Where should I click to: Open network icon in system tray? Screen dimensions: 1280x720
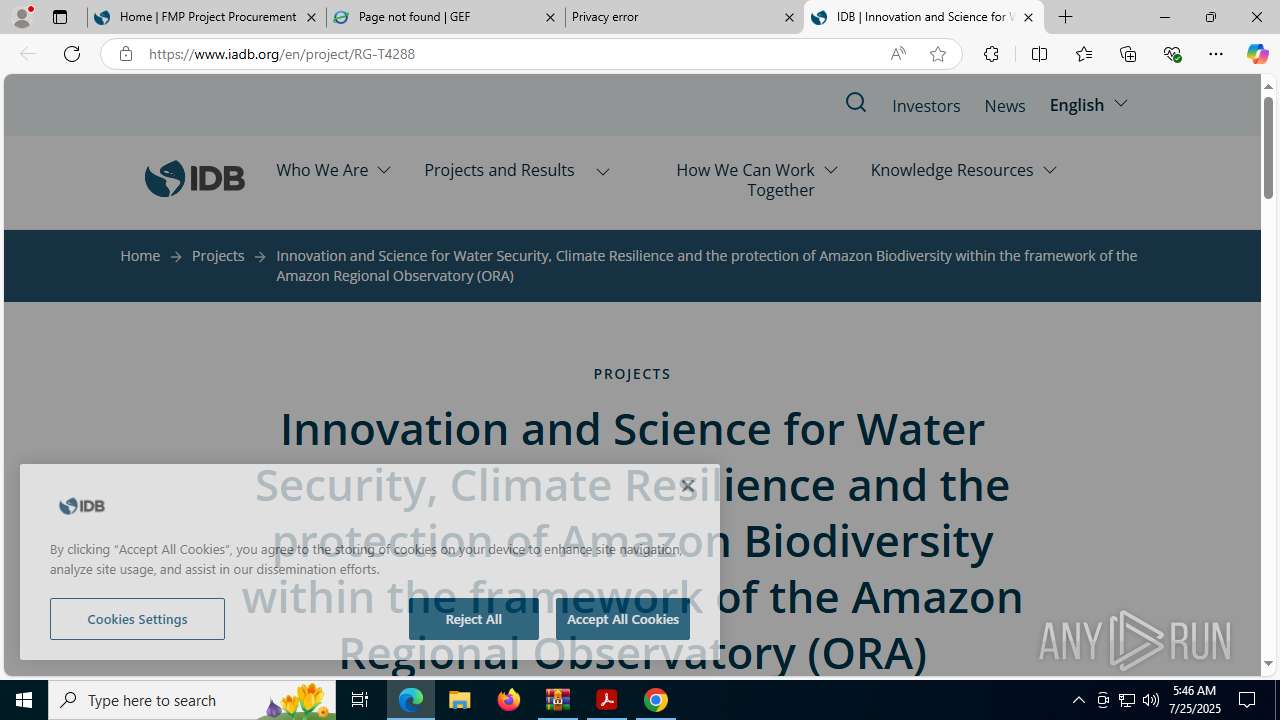tap(1127, 700)
